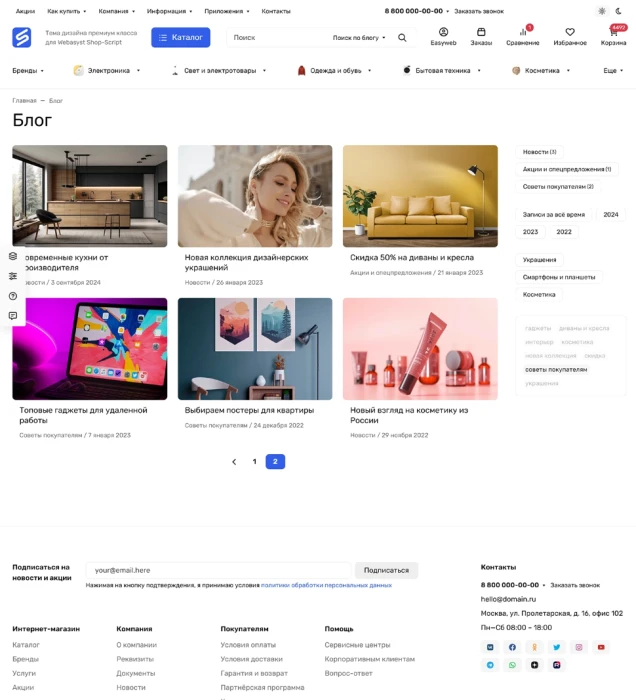Open the Telegram icon in footer

point(490,665)
